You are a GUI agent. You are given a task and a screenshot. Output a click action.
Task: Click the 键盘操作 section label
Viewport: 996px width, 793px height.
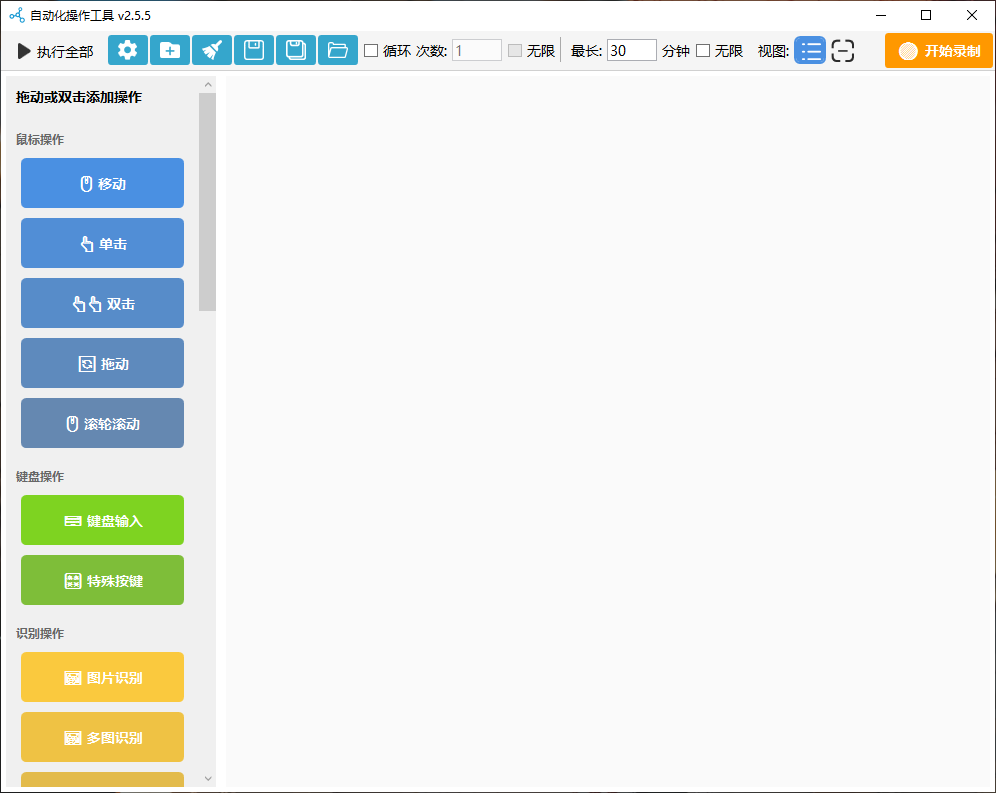click(40, 477)
